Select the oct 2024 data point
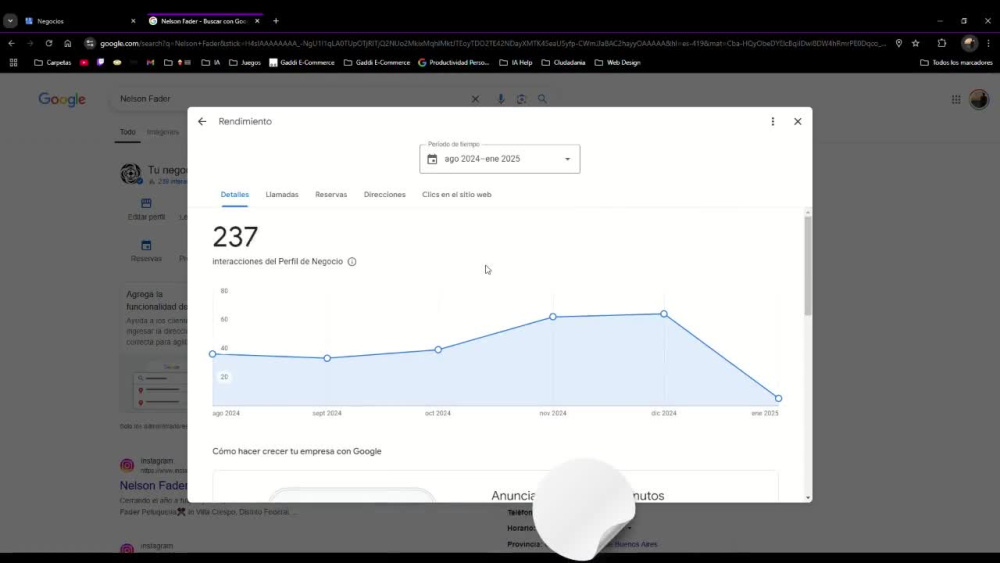 (x=438, y=349)
